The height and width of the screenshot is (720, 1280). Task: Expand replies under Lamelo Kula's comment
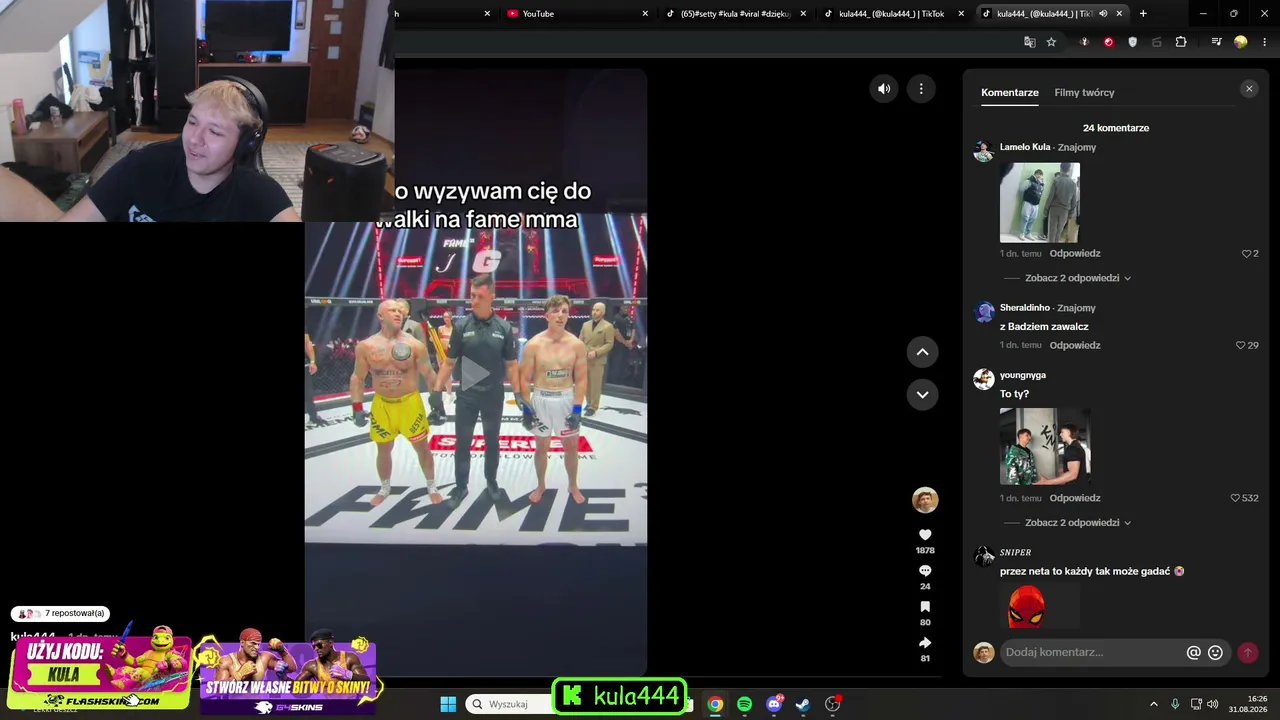[x=1078, y=278]
